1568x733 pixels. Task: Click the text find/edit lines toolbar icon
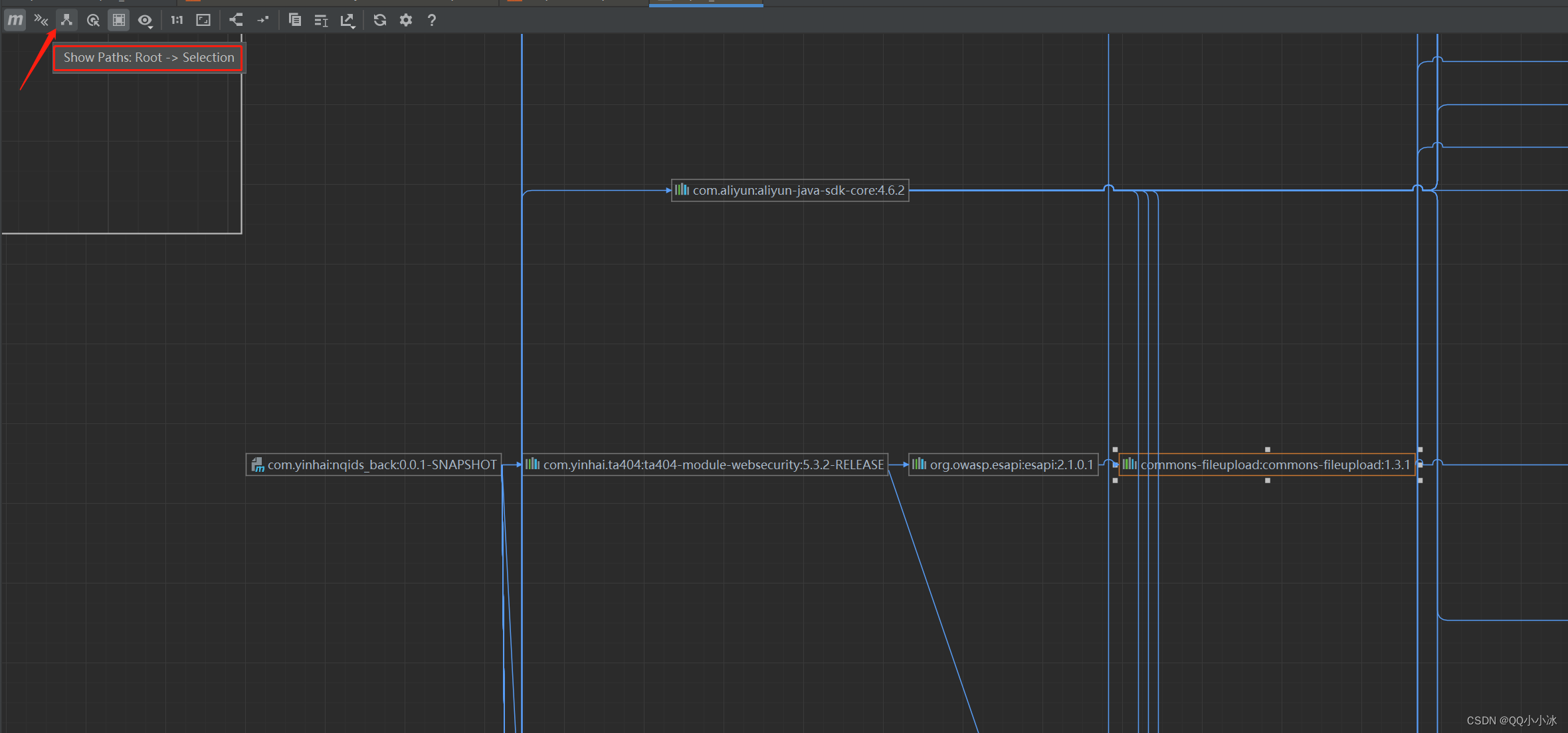tap(321, 21)
